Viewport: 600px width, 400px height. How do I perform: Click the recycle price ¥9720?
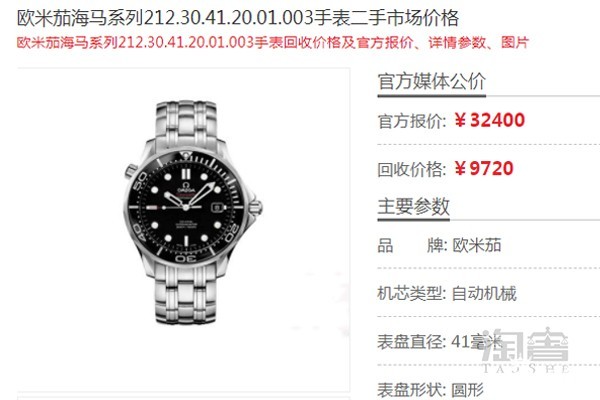(484, 168)
